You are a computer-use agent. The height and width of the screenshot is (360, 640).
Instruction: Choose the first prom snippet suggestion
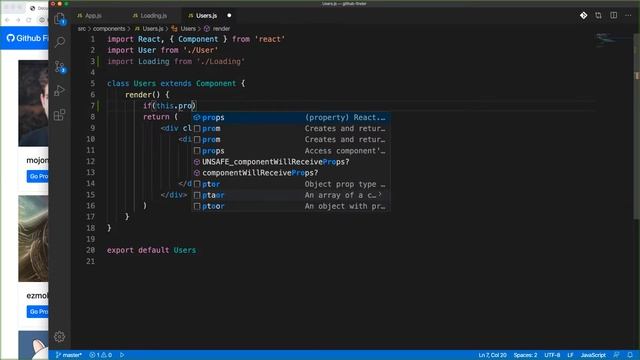click(290, 129)
